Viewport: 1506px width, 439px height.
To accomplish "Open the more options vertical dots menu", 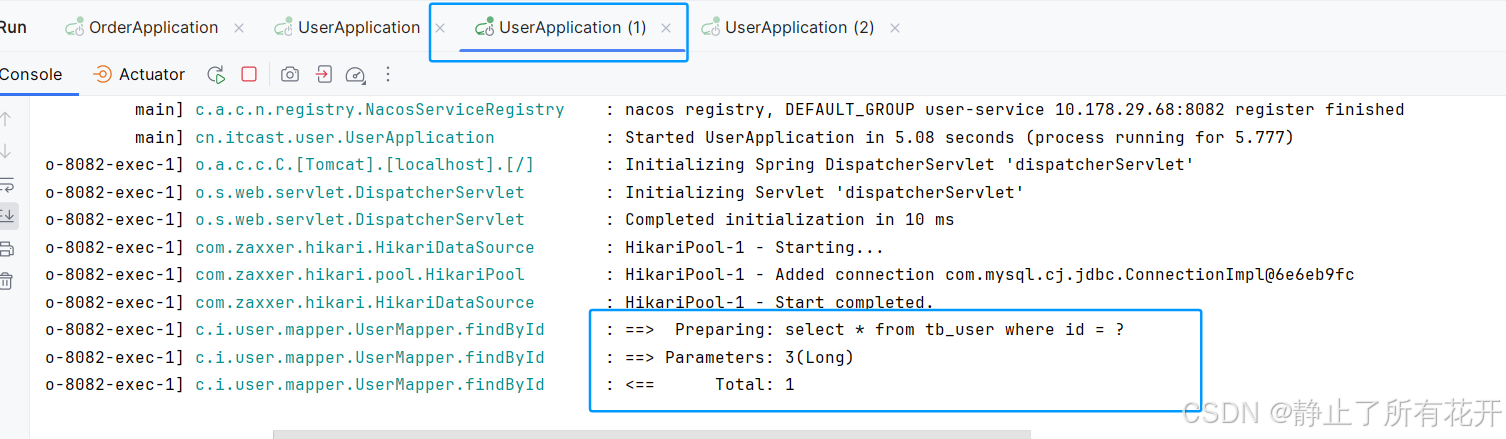I will coord(388,75).
